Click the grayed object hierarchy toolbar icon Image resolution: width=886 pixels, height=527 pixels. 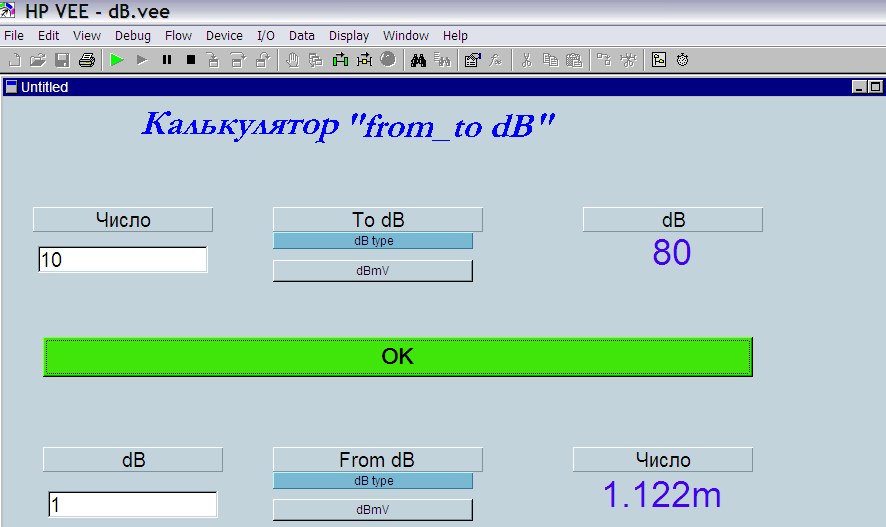(604, 60)
